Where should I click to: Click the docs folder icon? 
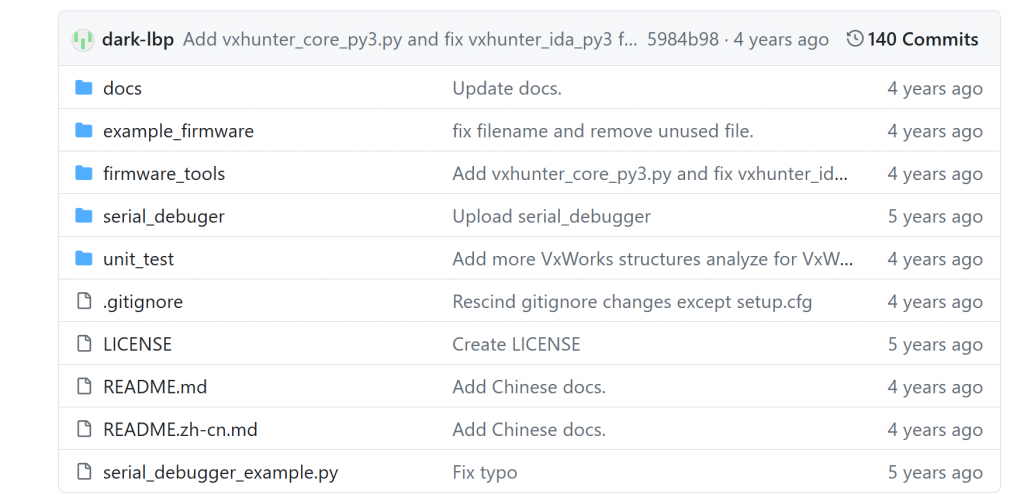click(x=84, y=88)
